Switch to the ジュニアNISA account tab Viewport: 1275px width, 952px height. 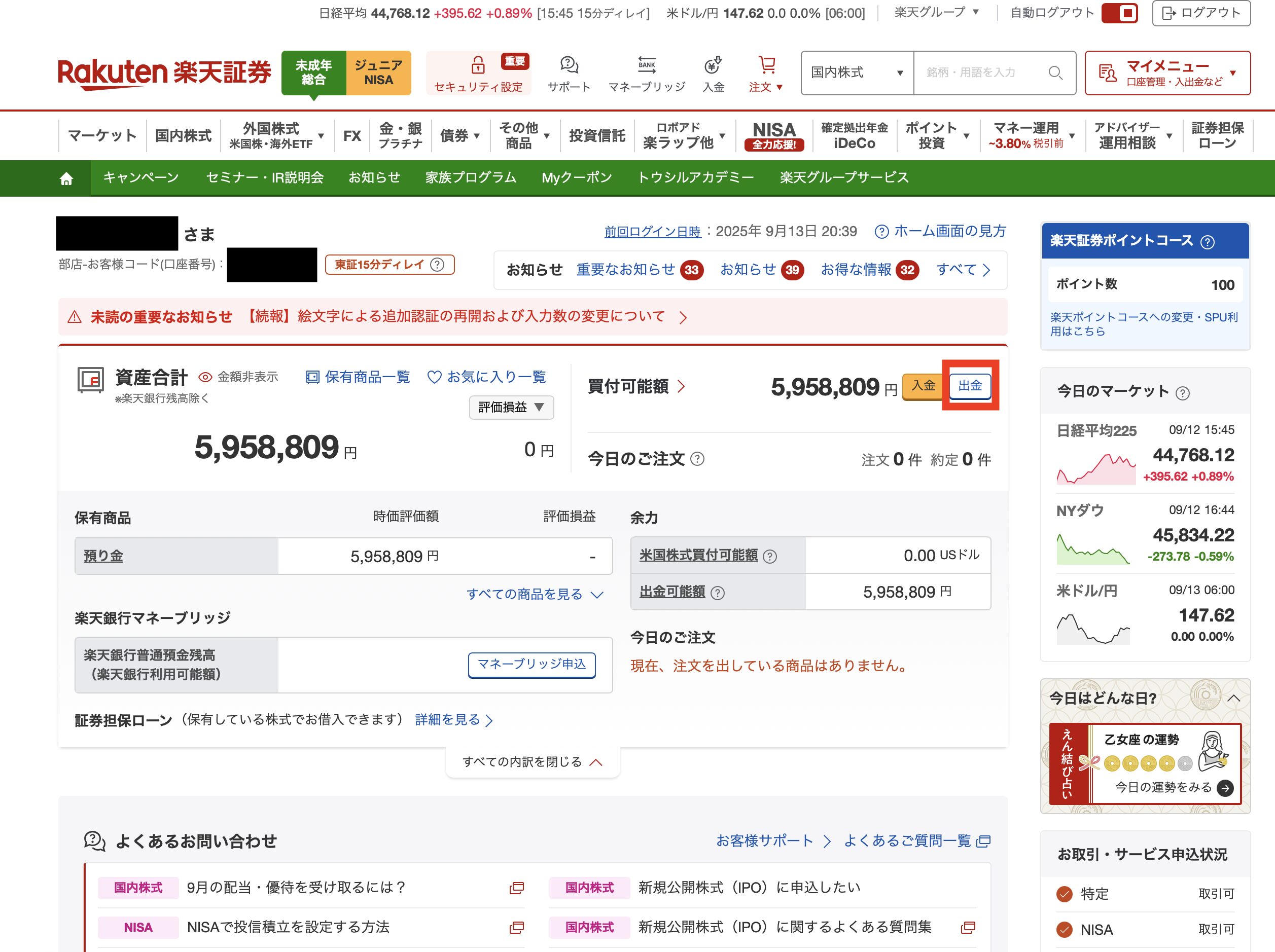pos(378,72)
